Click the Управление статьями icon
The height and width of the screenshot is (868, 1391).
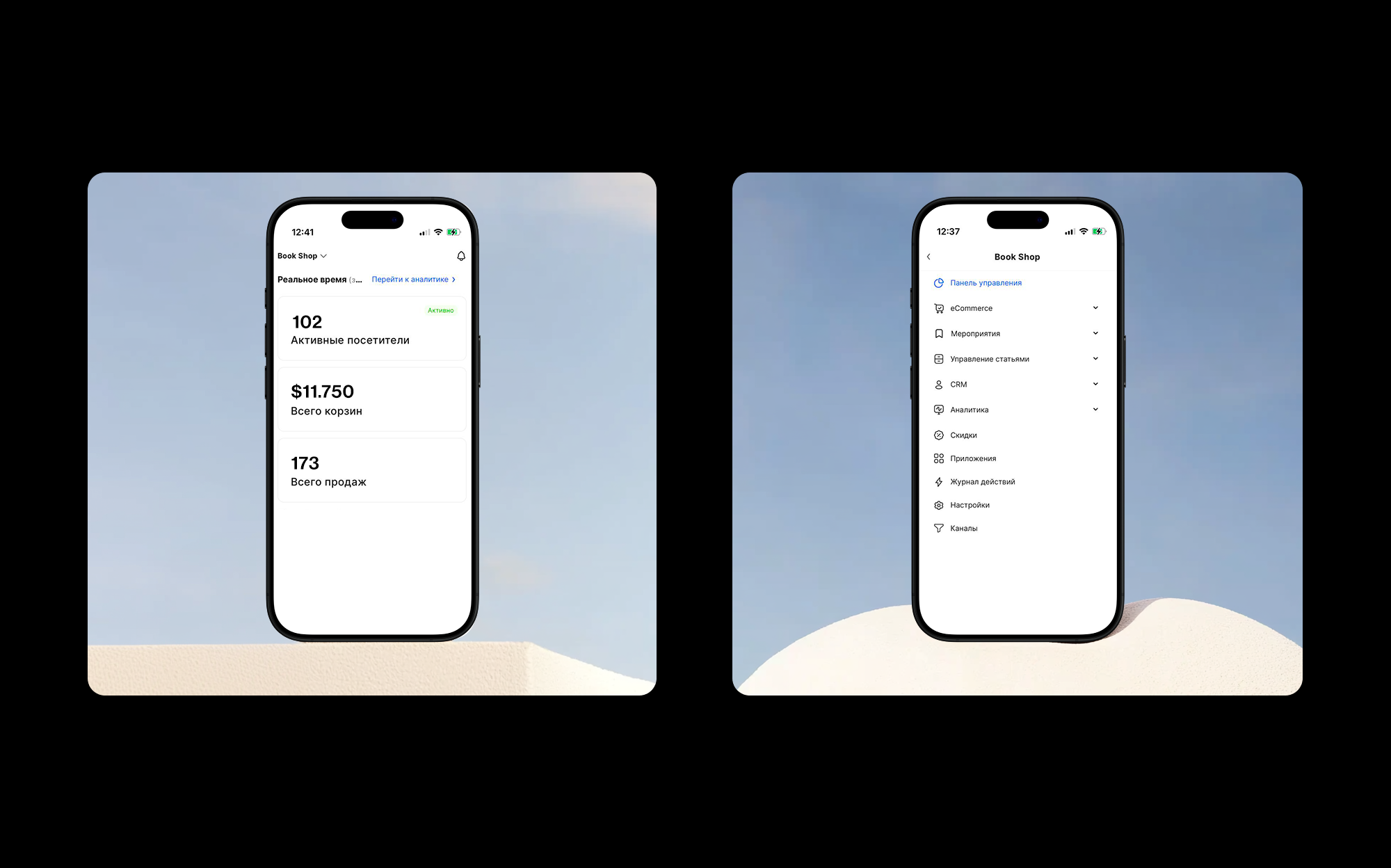(x=936, y=358)
